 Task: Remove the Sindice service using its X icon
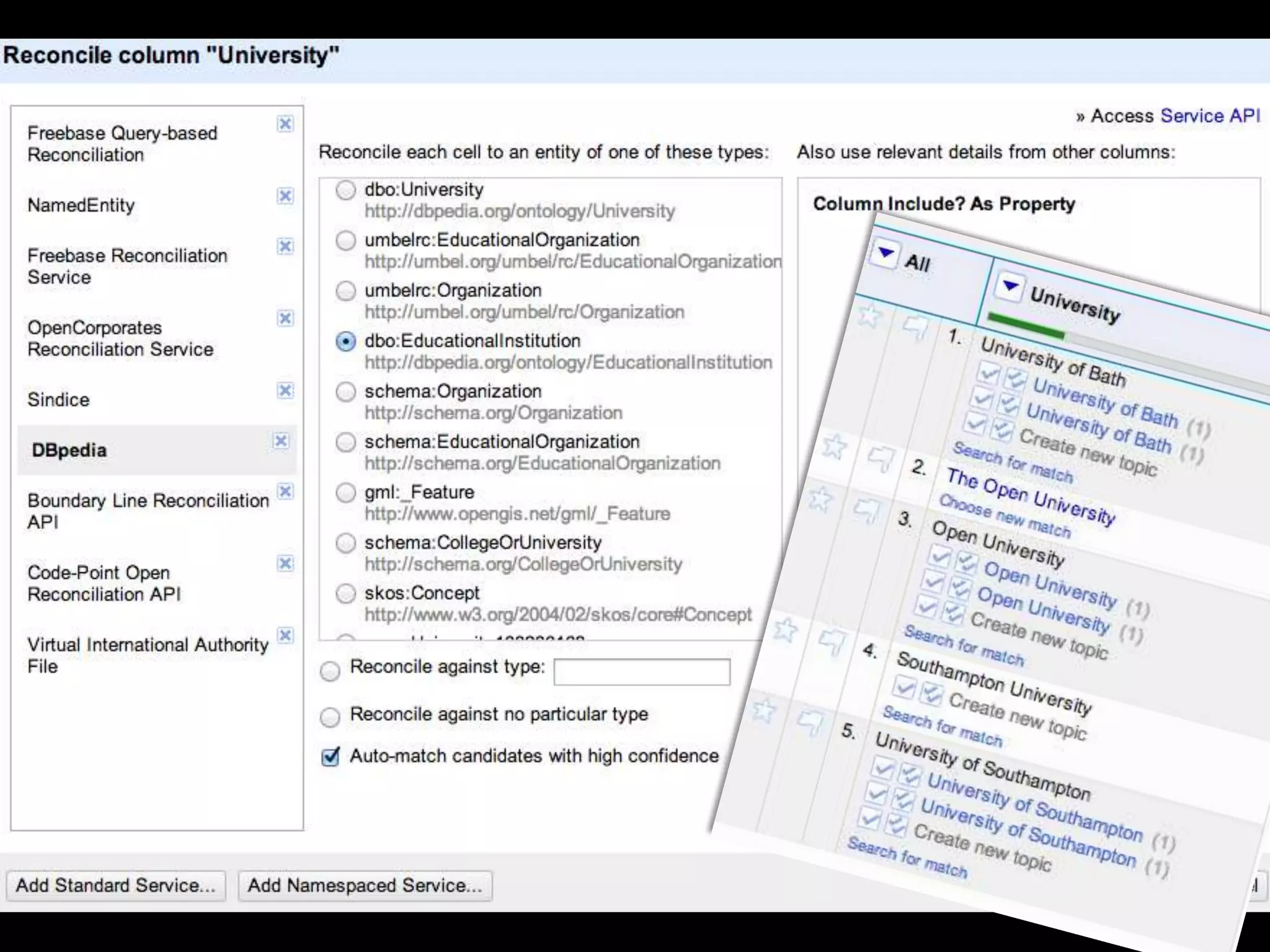pyautogui.click(x=285, y=390)
